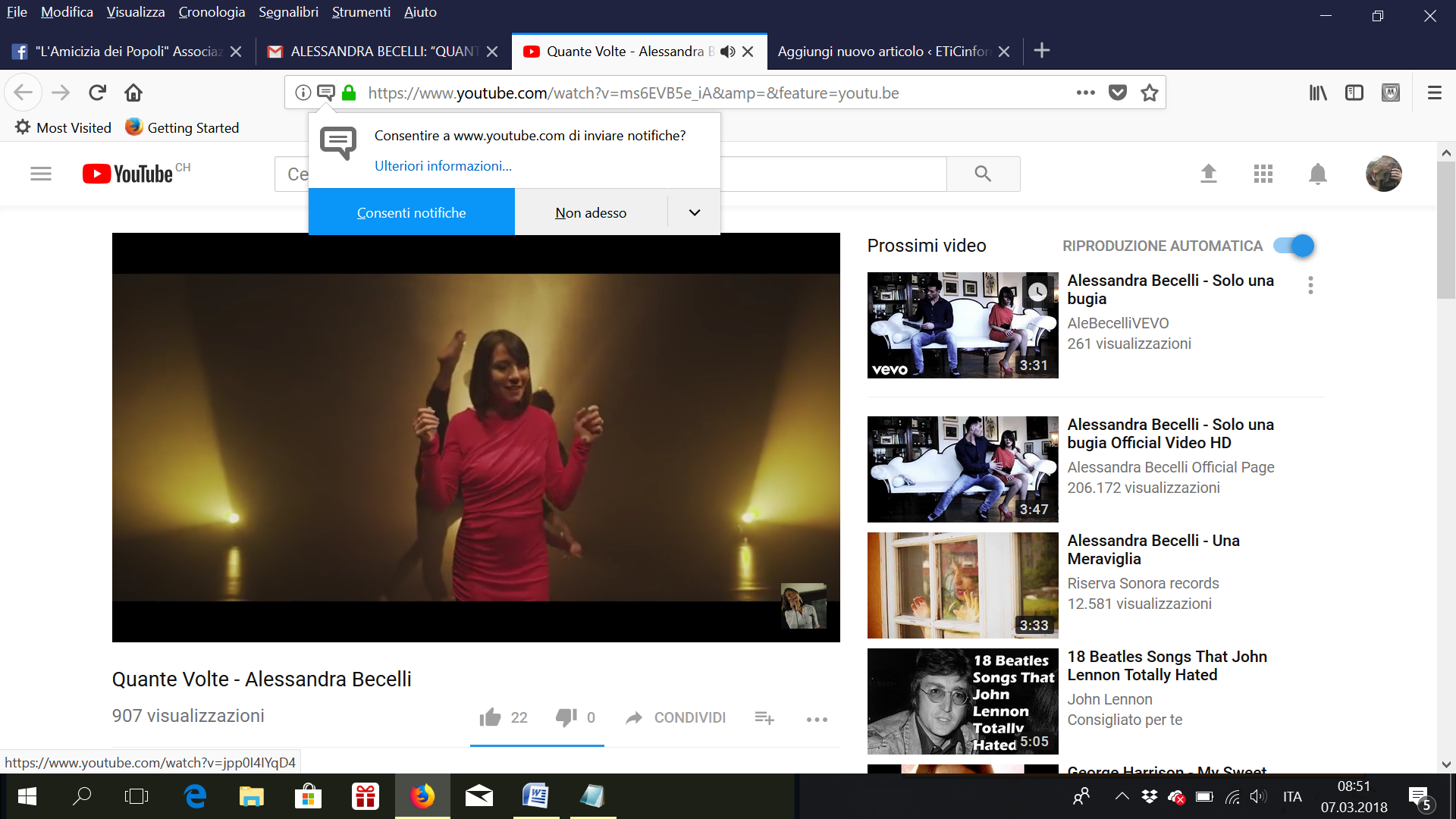Open Firefox hamburger menu
The image size is (1456, 819).
coord(1435,93)
